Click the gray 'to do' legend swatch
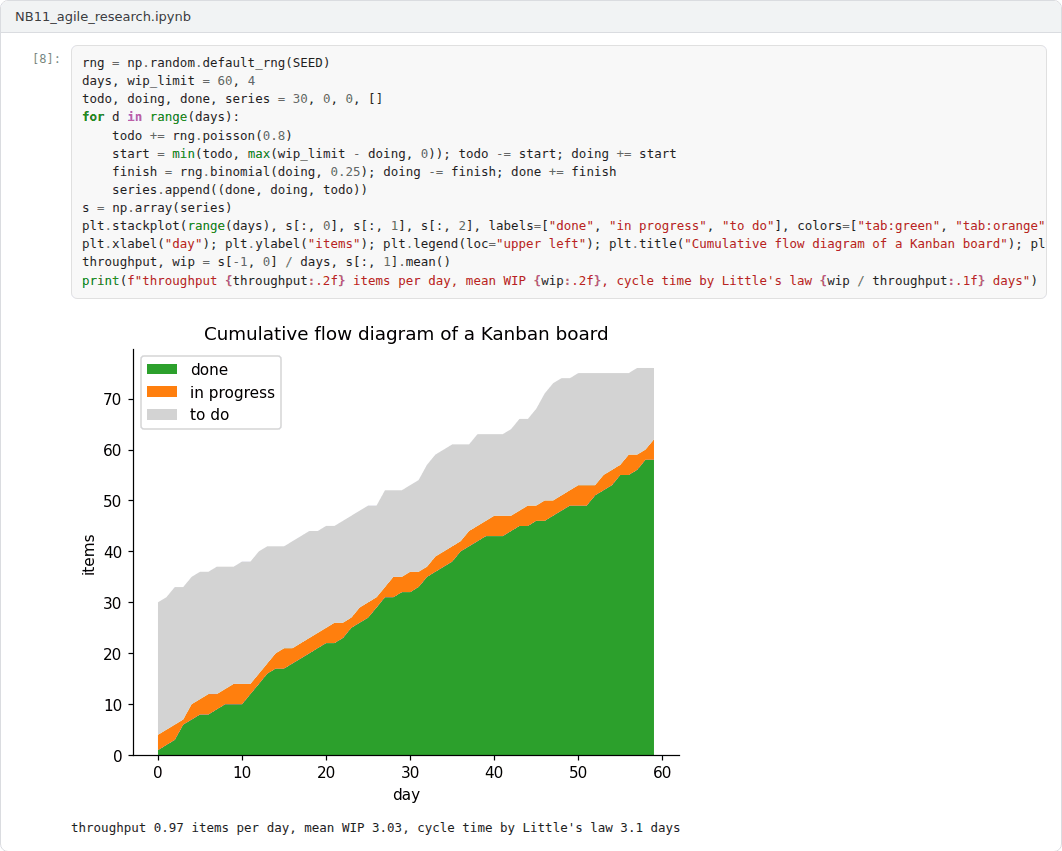1062x851 pixels. tap(162, 414)
